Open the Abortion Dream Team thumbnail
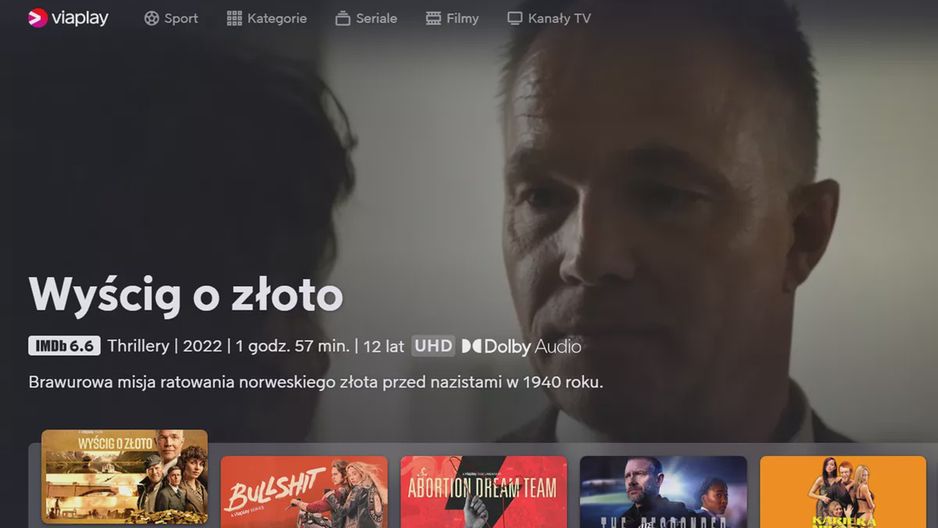938x528 pixels. (x=483, y=492)
